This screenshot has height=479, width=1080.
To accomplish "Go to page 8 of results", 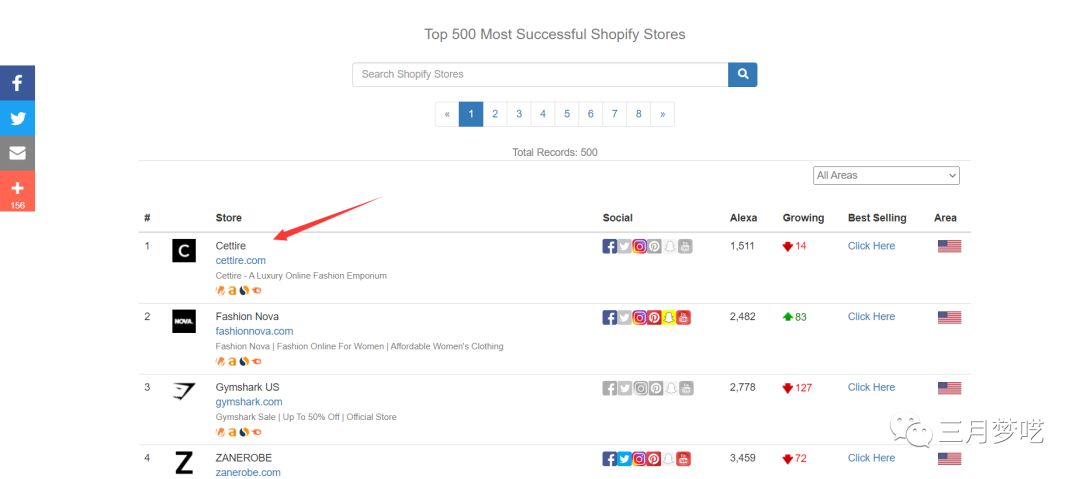I will pyautogui.click(x=638, y=114).
